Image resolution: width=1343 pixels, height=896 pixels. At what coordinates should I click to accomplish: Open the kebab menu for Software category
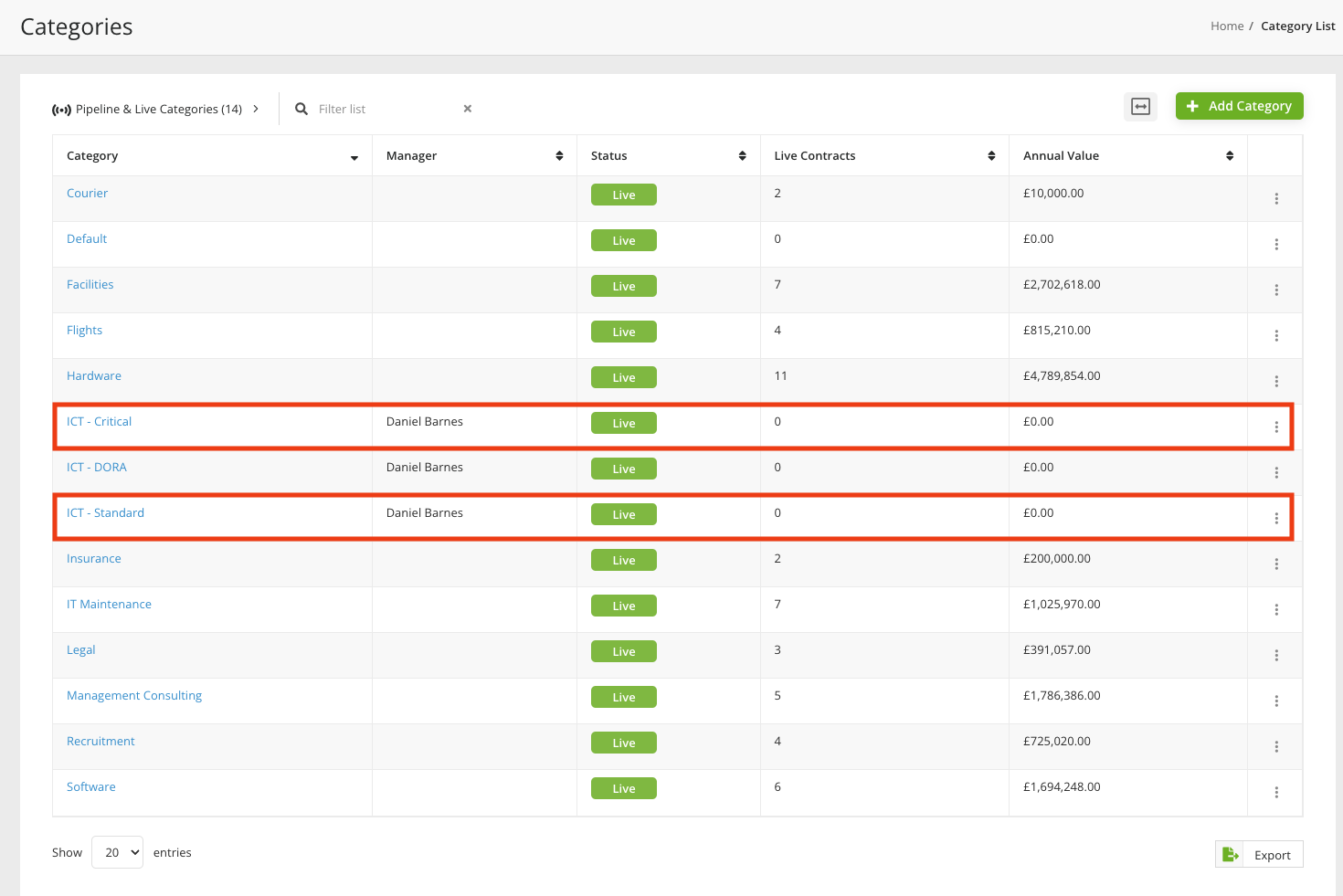1275,792
